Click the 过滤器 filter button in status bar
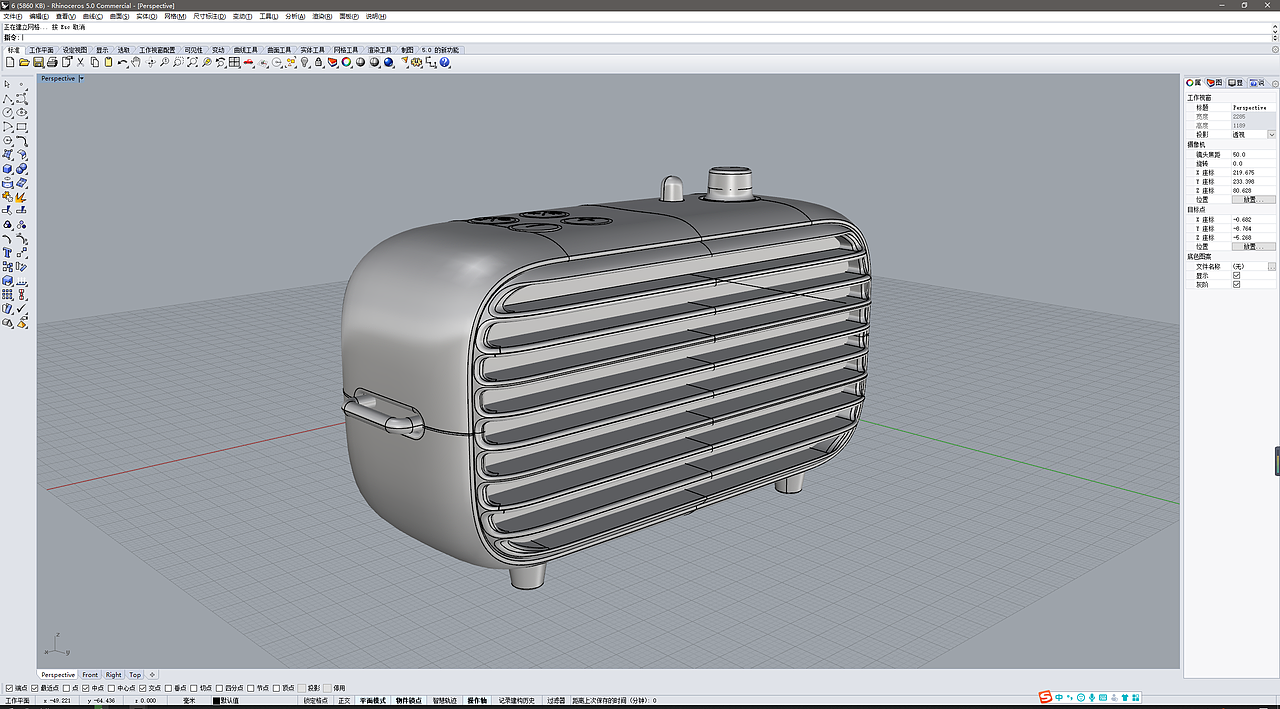Image resolution: width=1280 pixels, height=709 pixels. point(556,700)
